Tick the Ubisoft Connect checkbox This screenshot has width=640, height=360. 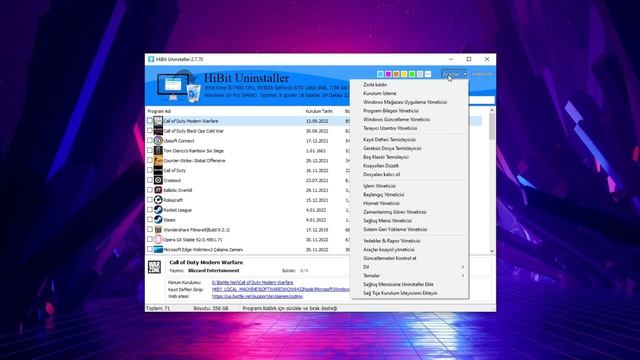[150, 140]
